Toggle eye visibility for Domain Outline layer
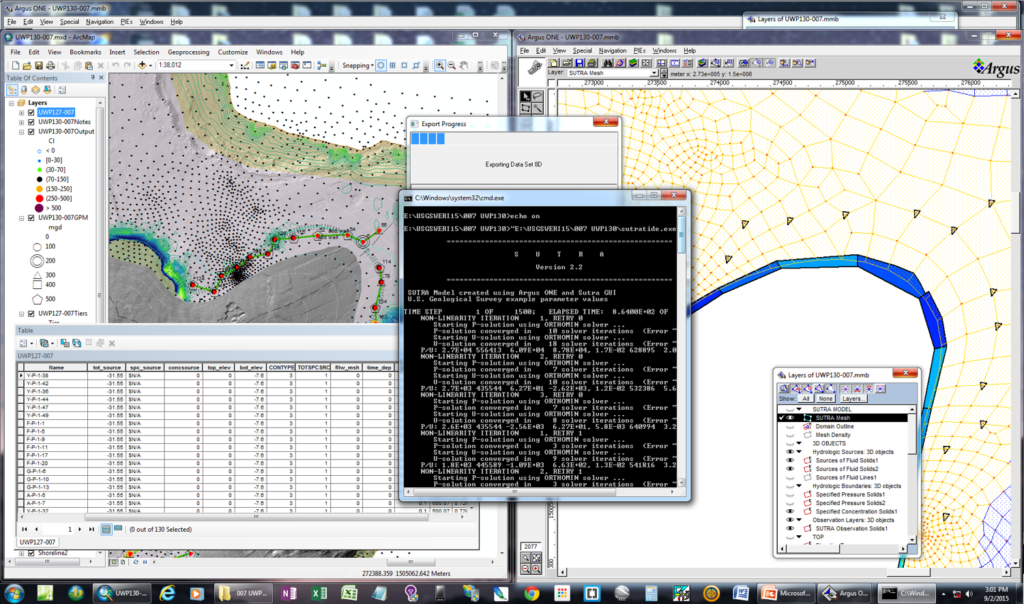The height and width of the screenshot is (604, 1024). pyautogui.click(x=790, y=426)
